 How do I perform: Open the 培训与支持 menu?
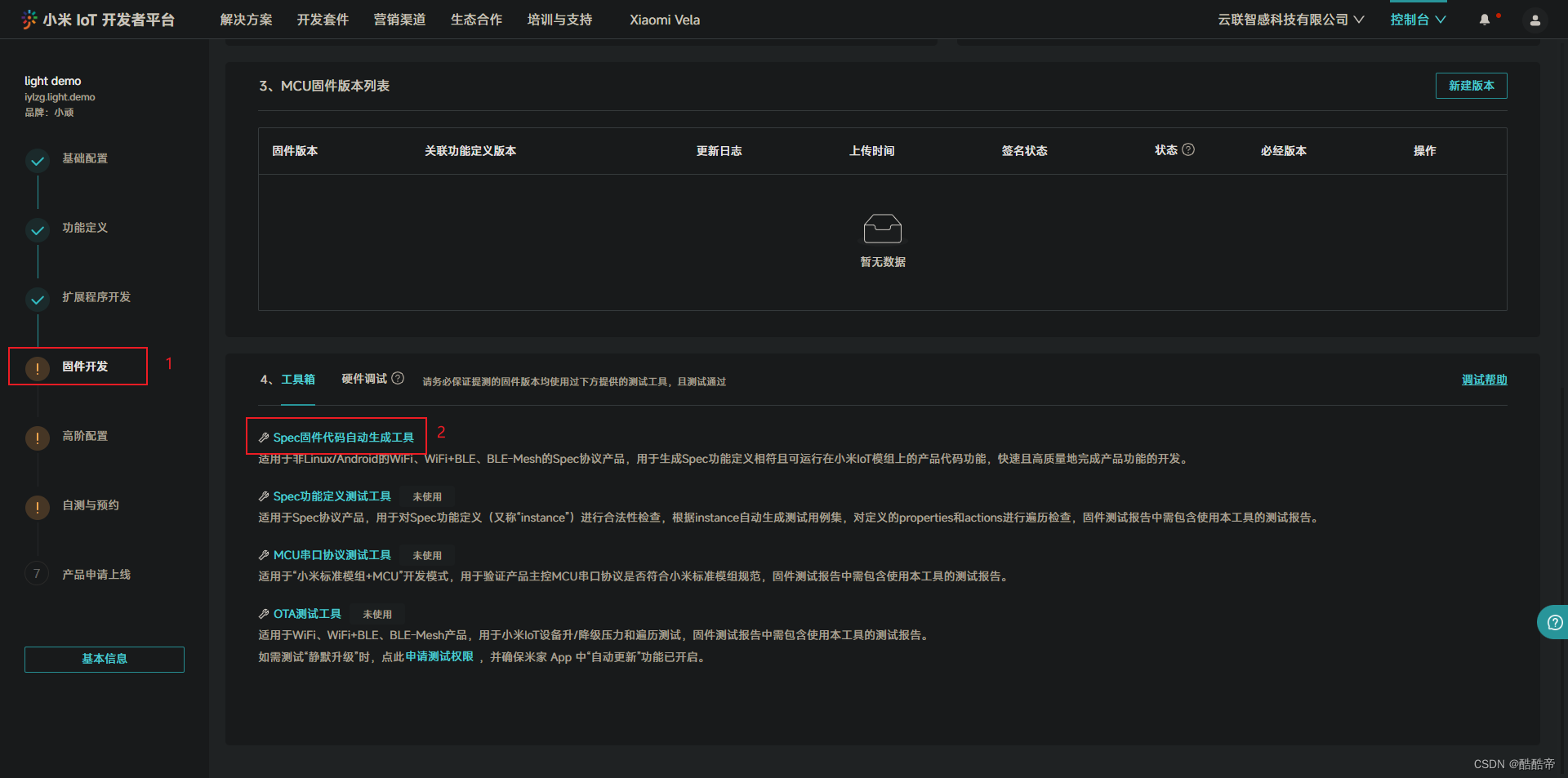[560, 20]
